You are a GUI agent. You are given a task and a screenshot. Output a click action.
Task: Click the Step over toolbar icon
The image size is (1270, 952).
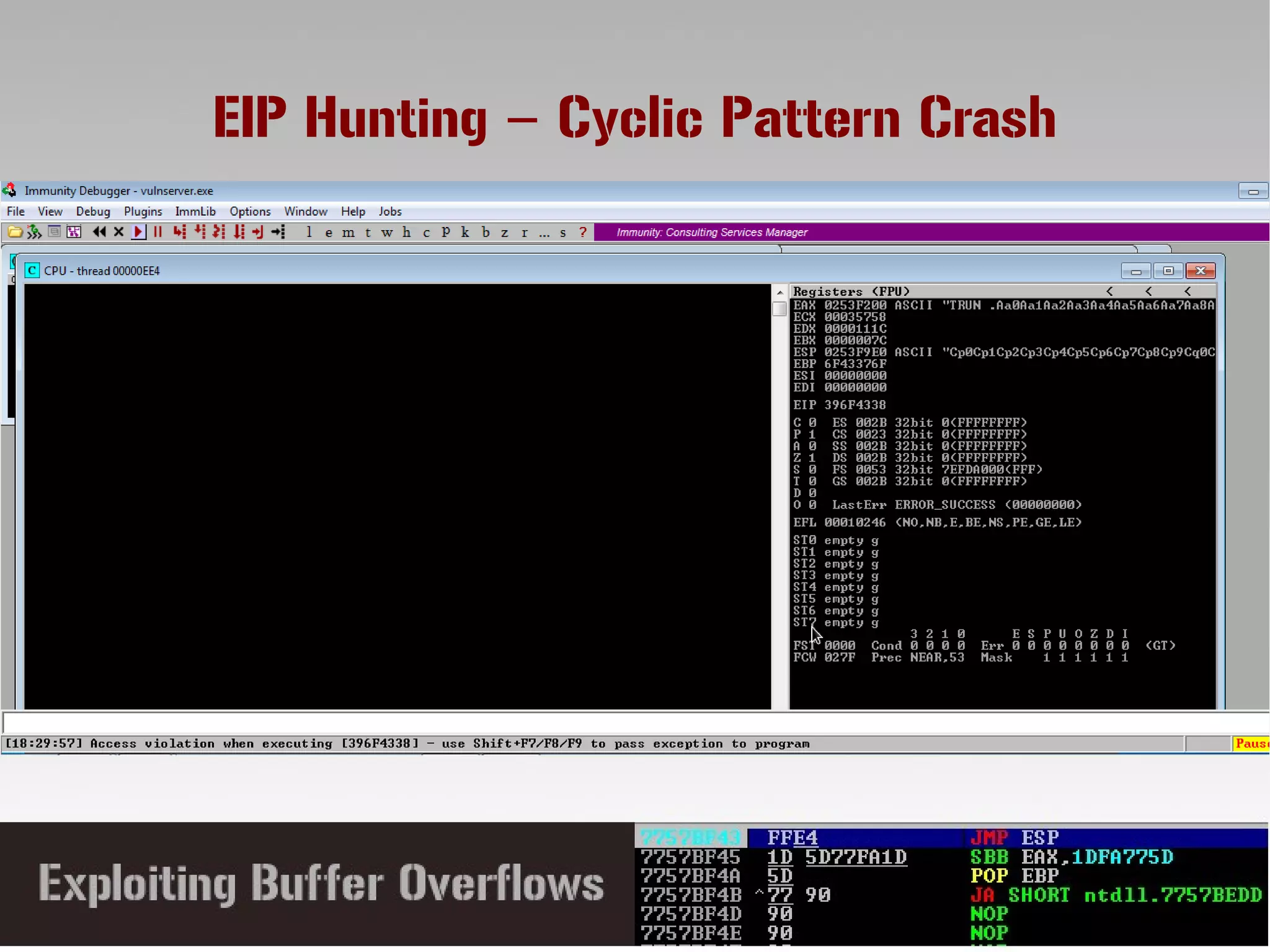[200, 233]
